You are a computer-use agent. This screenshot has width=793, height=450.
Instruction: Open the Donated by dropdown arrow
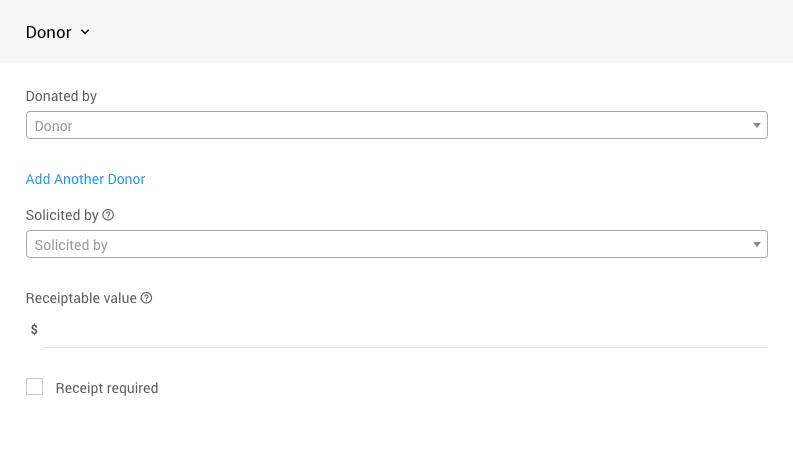(757, 126)
